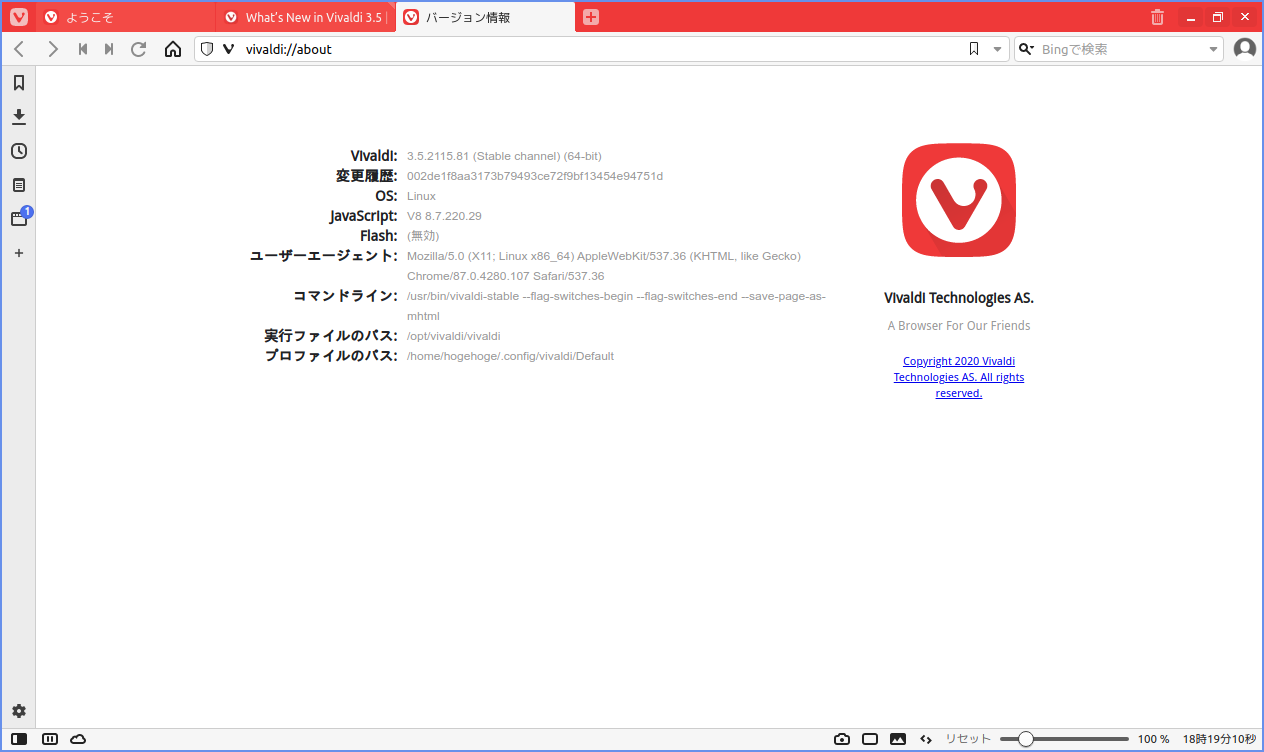
Task: Open the closed tabs trash can
Action: coord(1157,17)
